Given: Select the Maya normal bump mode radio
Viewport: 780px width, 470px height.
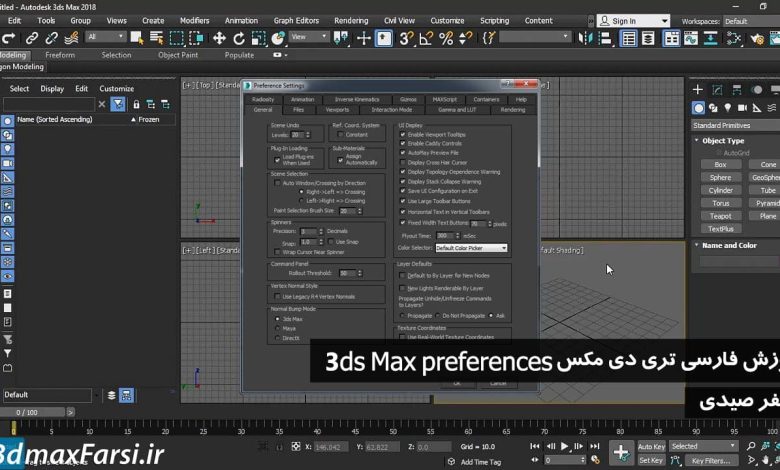Looking at the screenshot, I should click(278, 328).
